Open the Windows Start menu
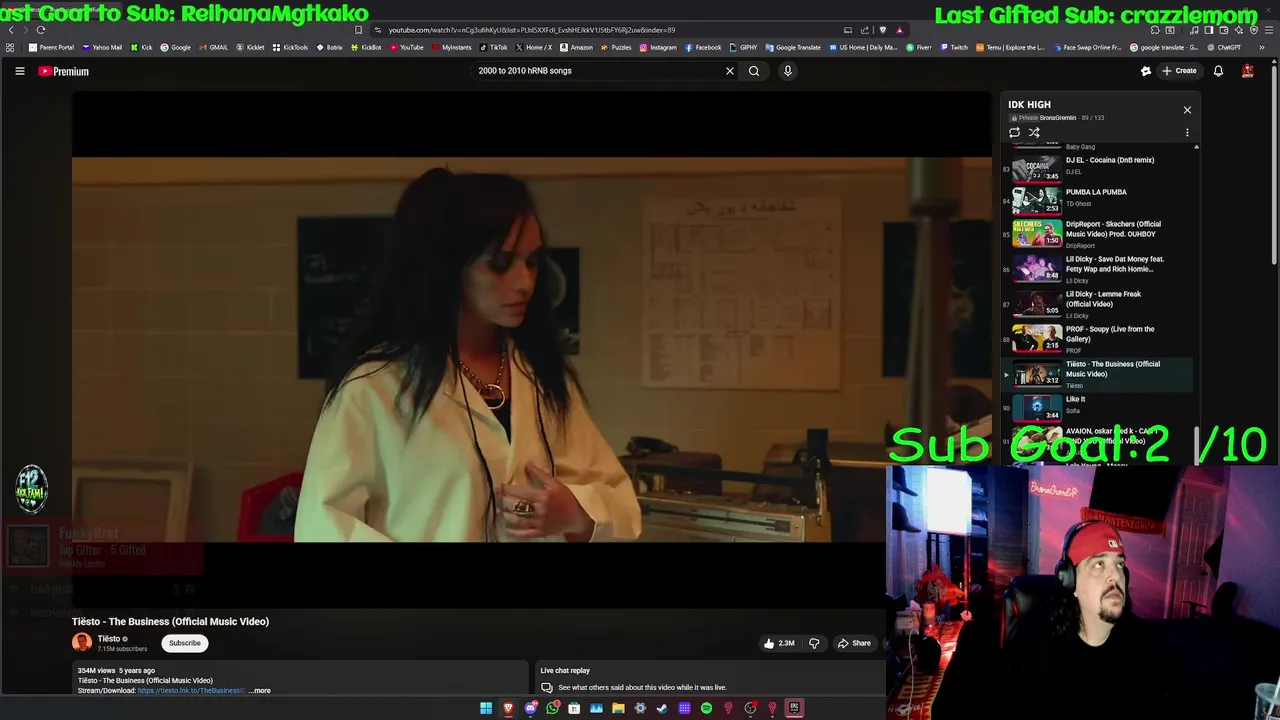 486,708
